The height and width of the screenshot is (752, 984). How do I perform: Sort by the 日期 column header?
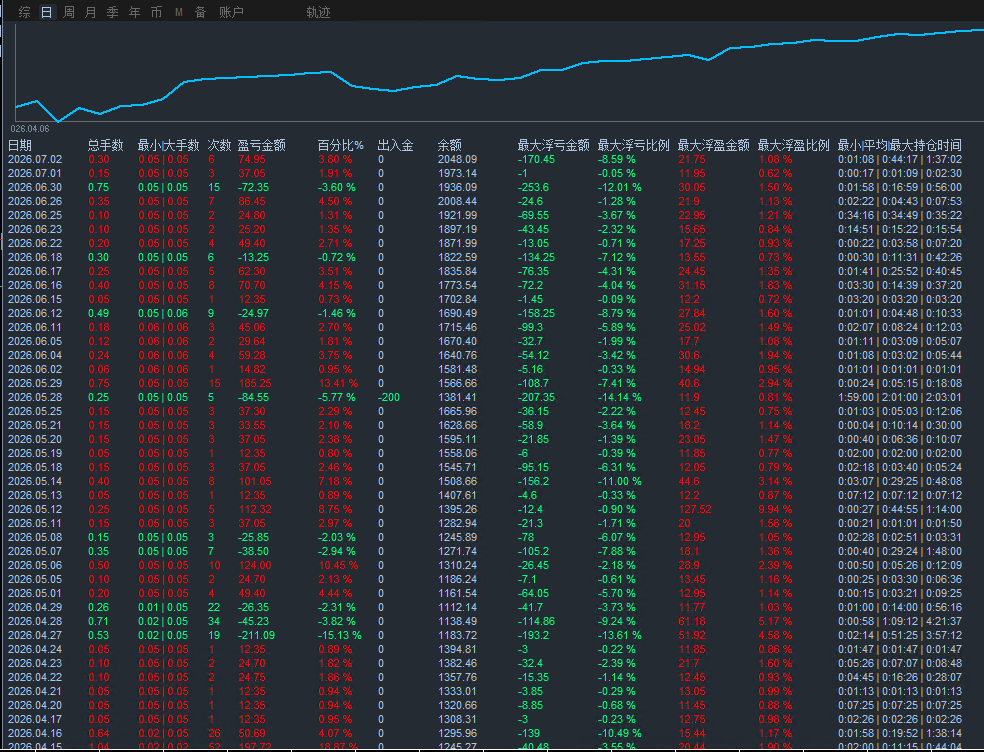click(x=19, y=145)
